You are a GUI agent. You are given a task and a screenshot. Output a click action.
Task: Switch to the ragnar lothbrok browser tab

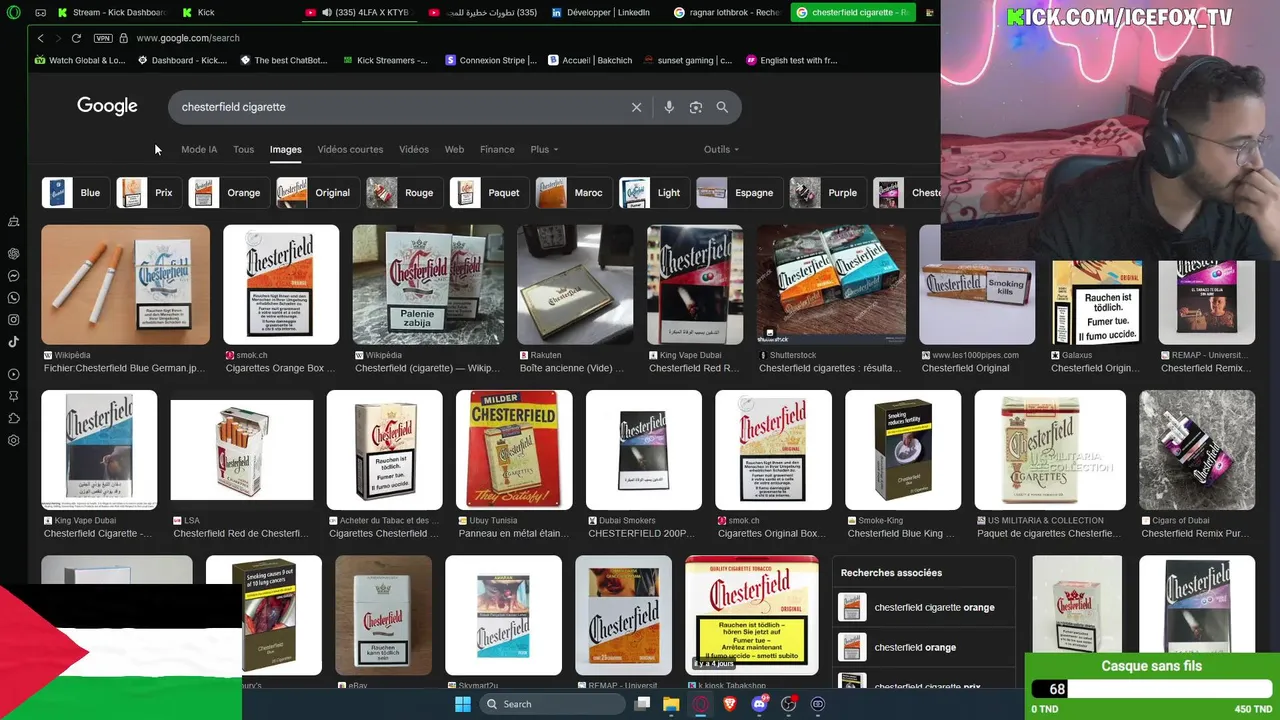coord(727,12)
